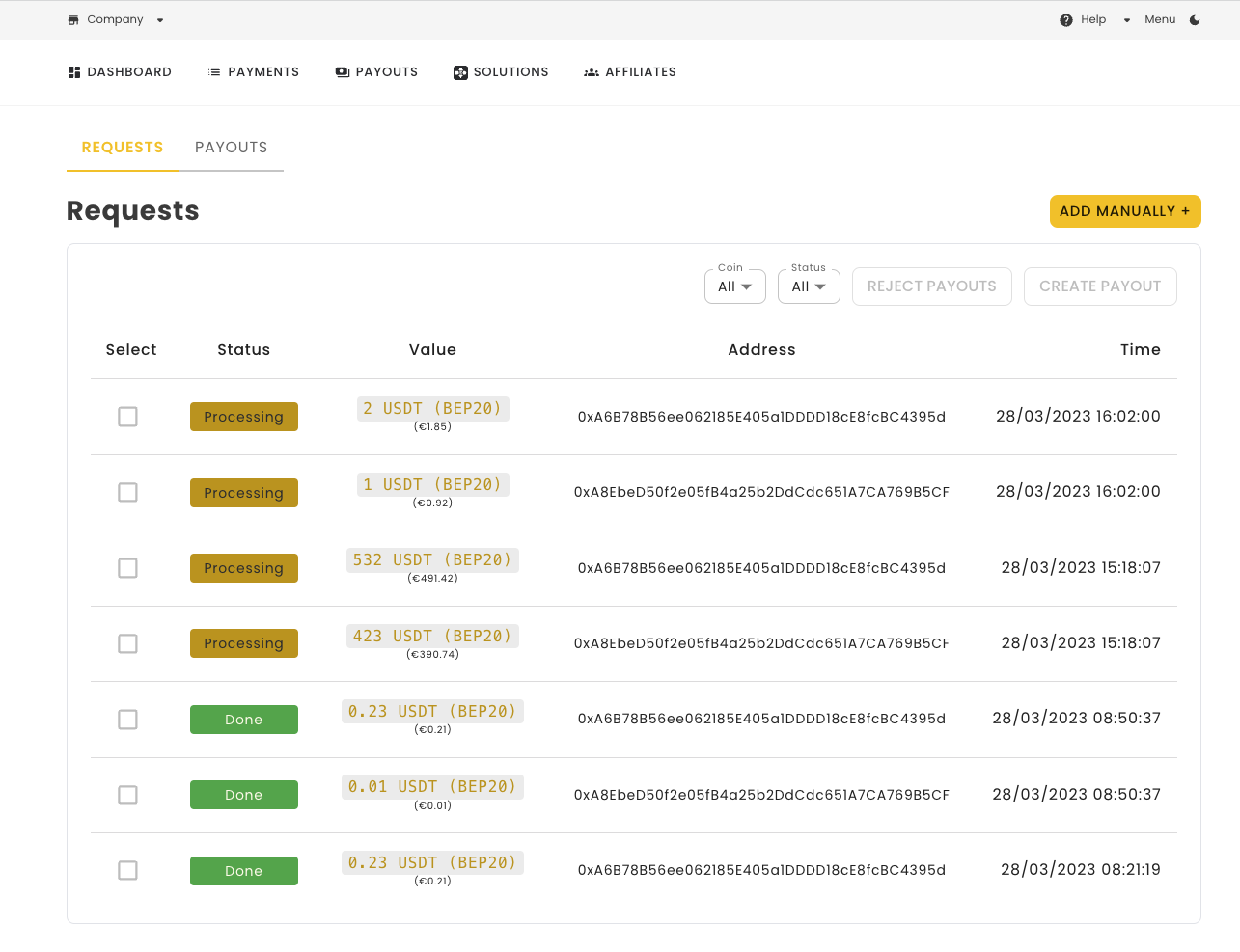This screenshot has height=952, width=1240.
Task: Click the Add Manually button
Action: tap(1125, 211)
